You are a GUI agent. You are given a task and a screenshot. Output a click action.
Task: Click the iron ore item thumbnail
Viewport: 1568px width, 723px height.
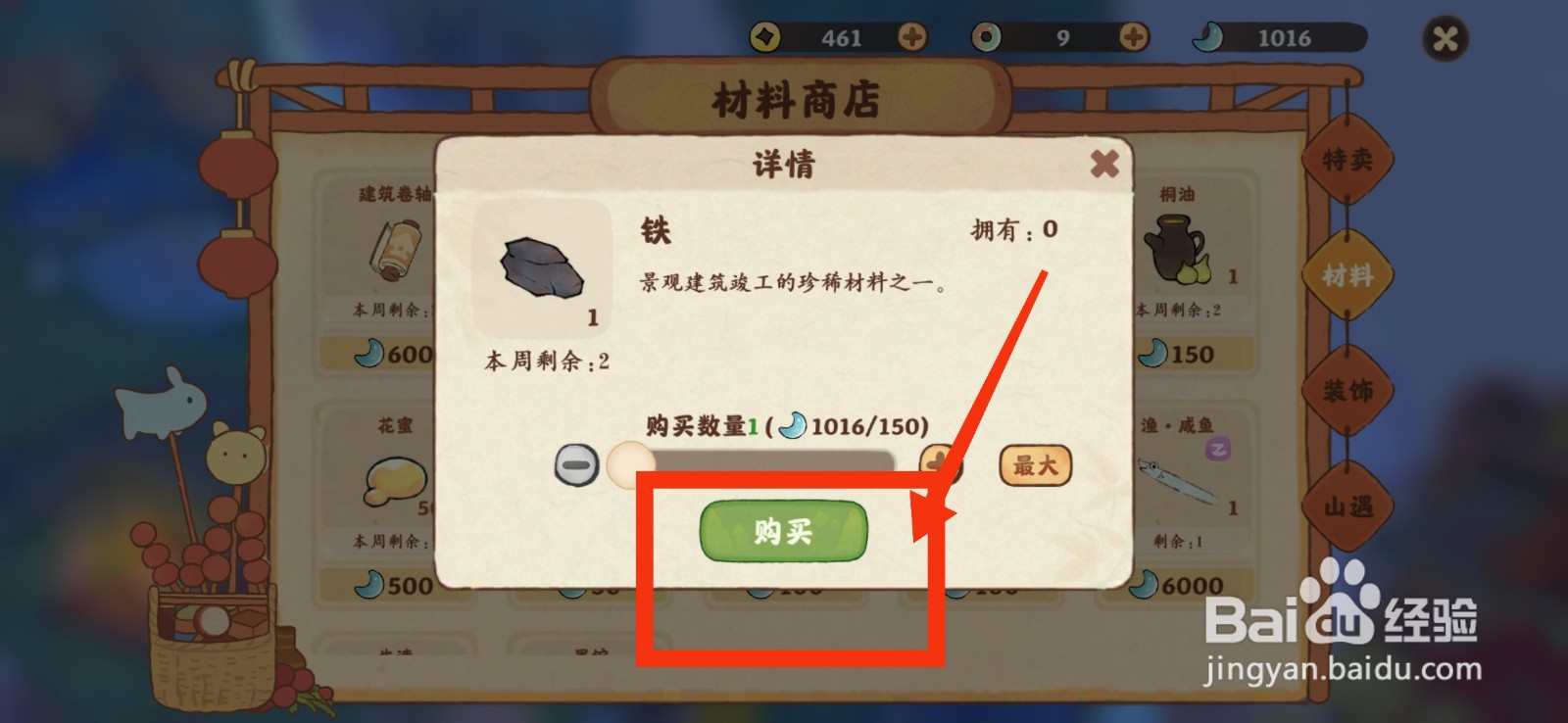click(542, 268)
